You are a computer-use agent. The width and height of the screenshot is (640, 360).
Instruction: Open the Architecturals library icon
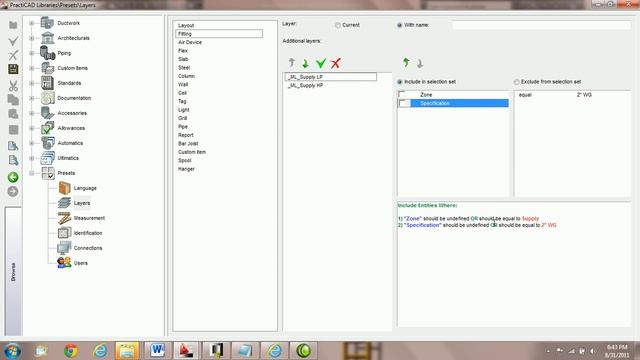tap(47, 38)
